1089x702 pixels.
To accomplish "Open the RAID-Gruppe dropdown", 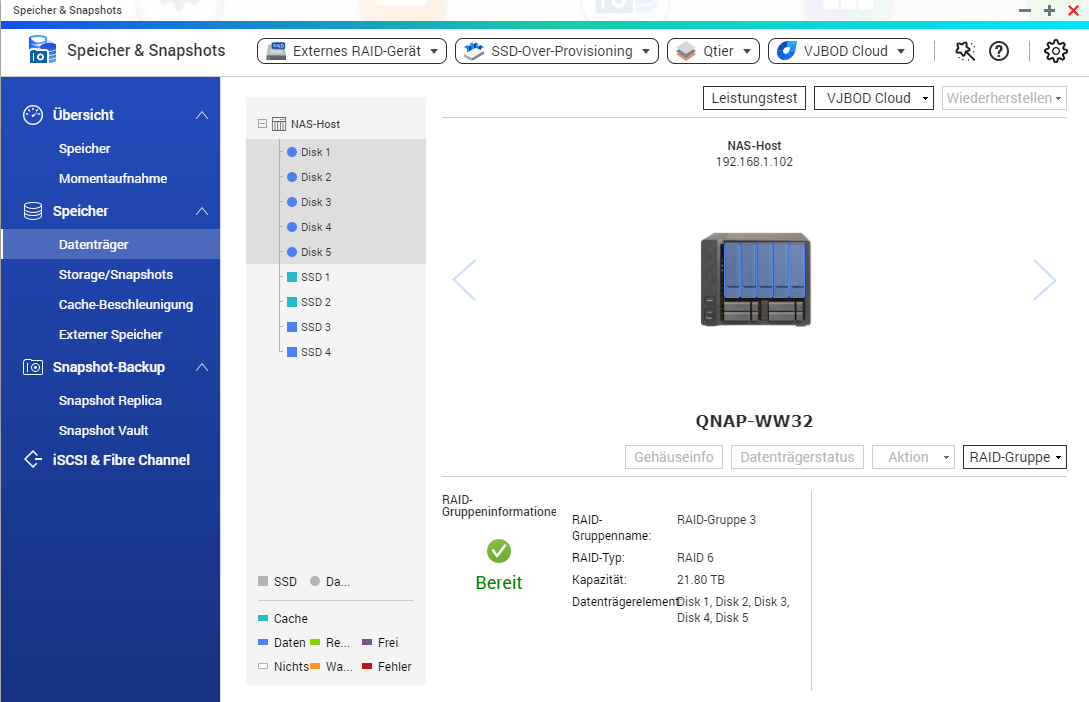I will [1015, 457].
